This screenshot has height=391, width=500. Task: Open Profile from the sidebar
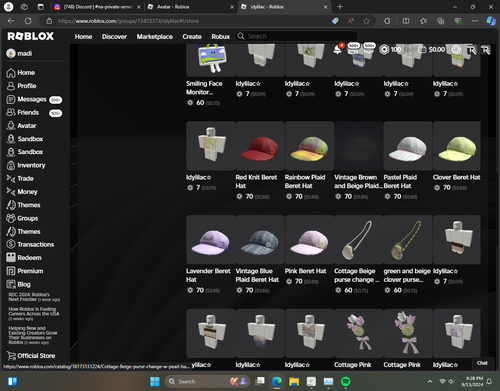(21, 86)
